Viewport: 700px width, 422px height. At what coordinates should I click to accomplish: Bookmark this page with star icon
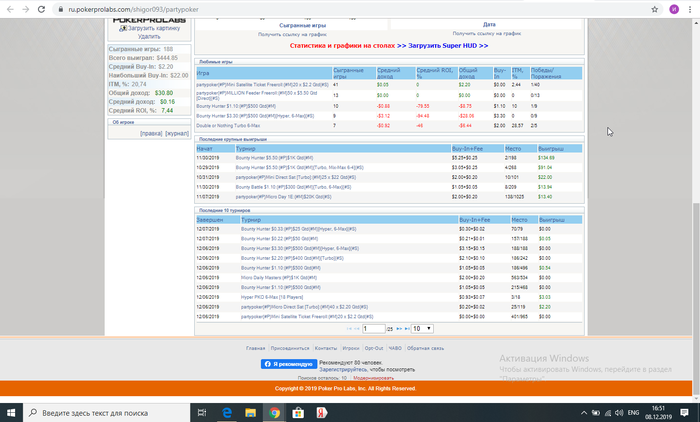654,9
